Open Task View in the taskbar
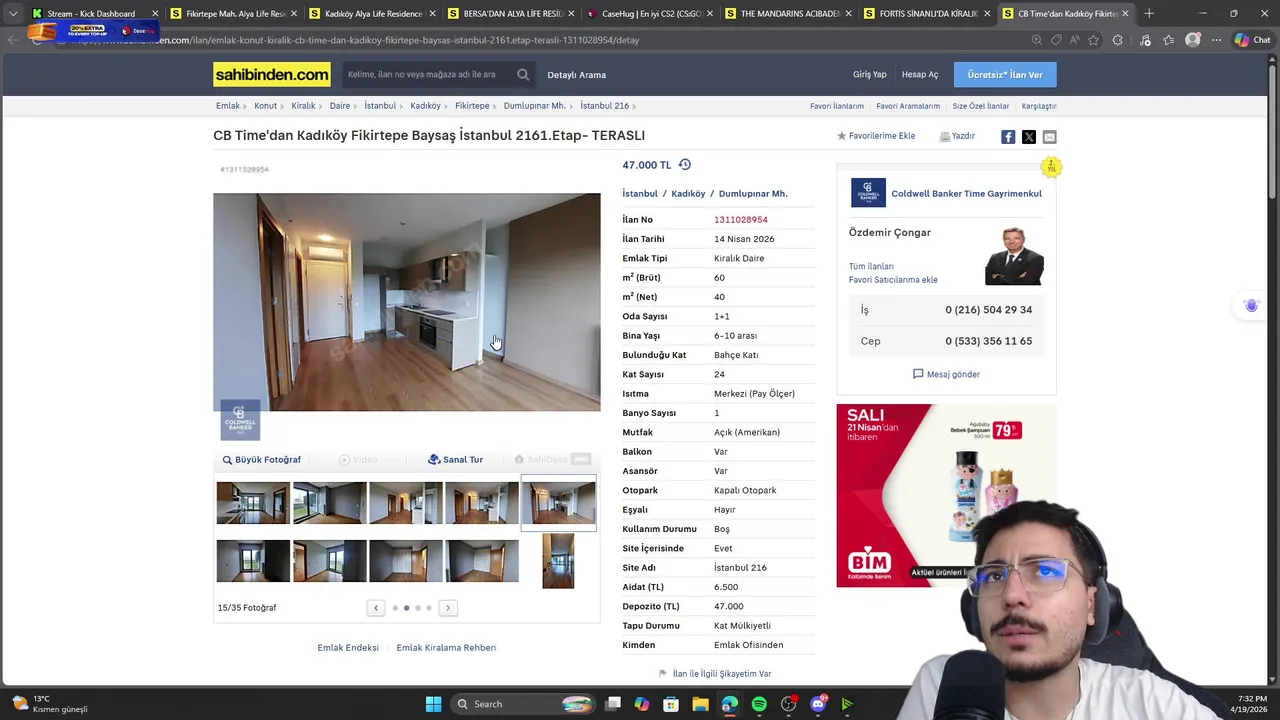 coord(613,704)
